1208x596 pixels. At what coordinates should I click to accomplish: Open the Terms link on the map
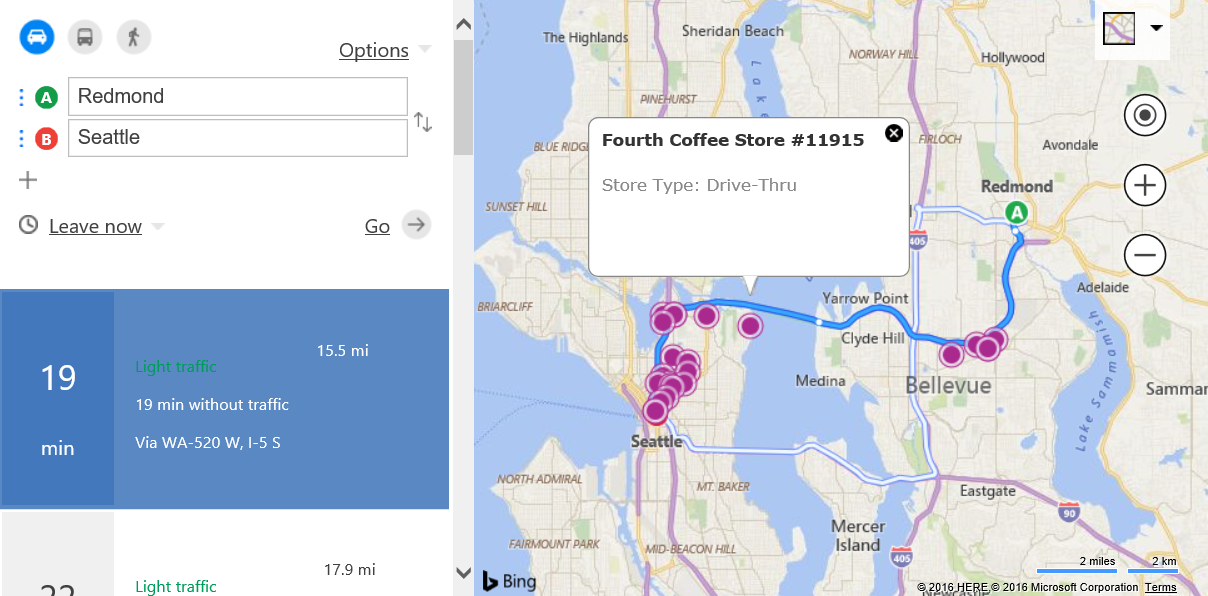(1161, 587)
